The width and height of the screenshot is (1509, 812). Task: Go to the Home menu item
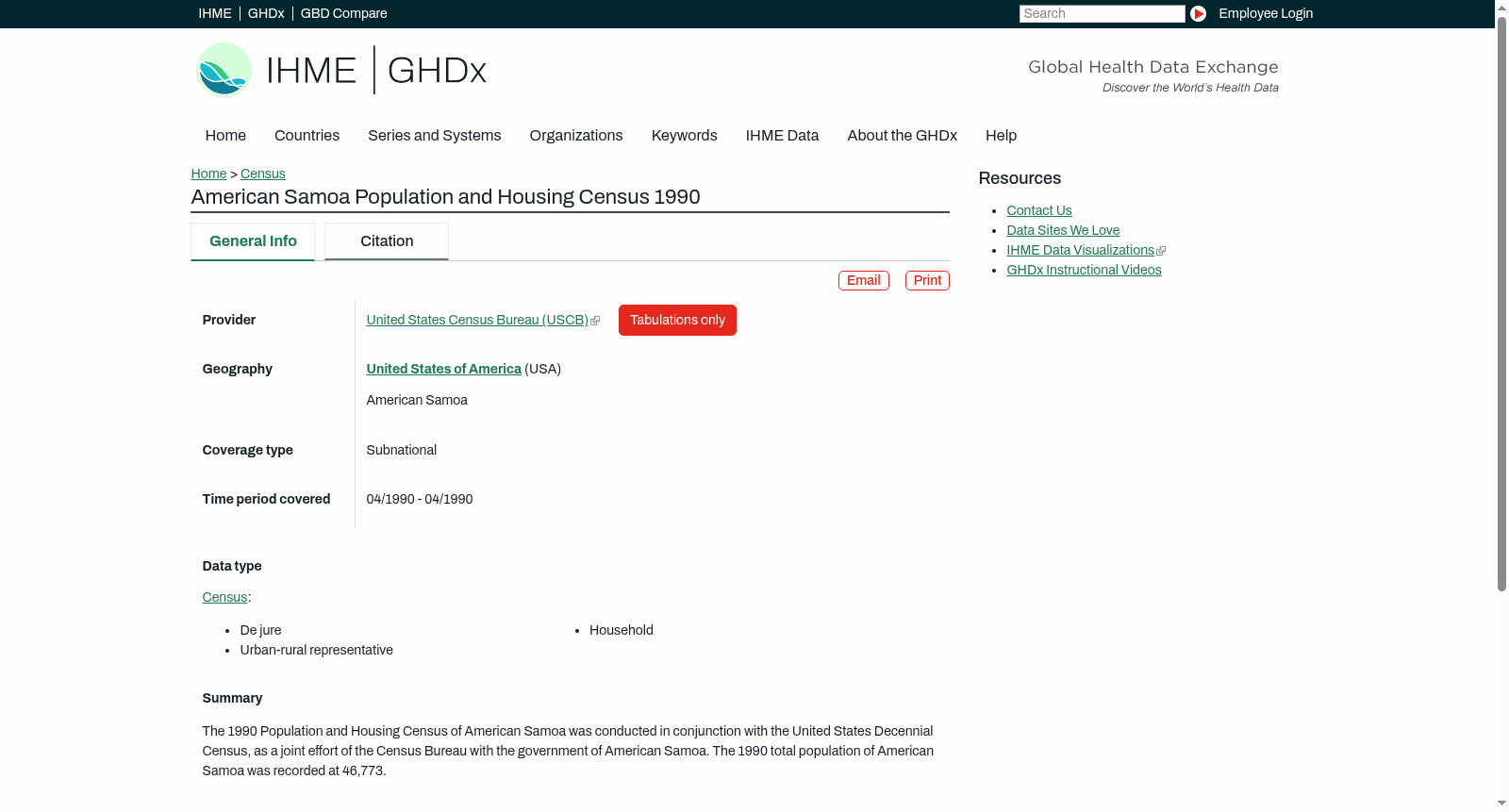tap(225, 136)
